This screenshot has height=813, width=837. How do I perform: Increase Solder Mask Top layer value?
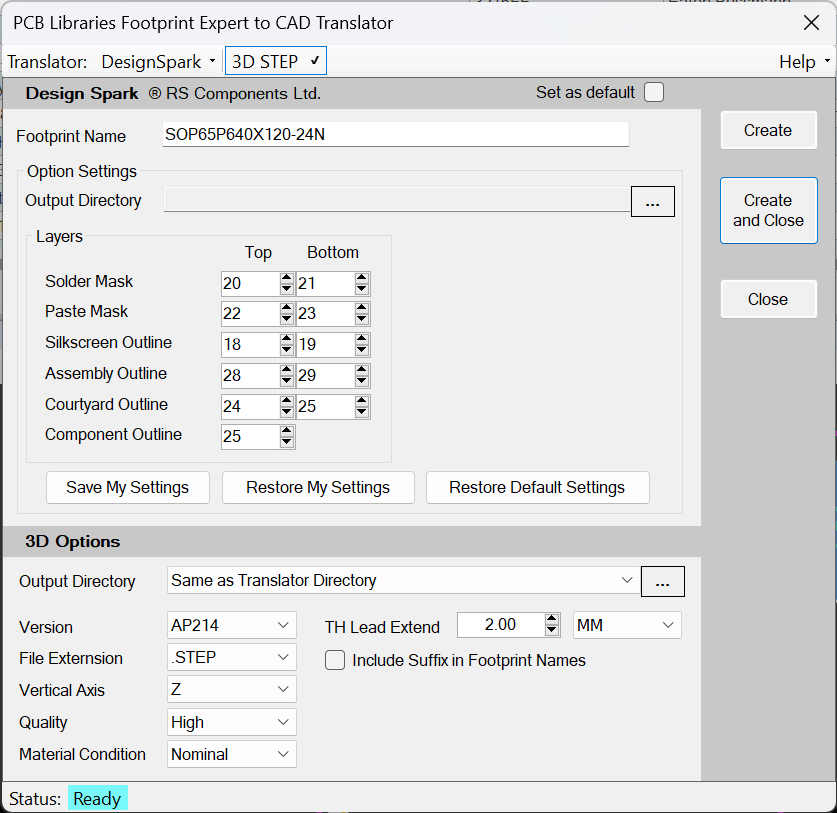[287, 278]
